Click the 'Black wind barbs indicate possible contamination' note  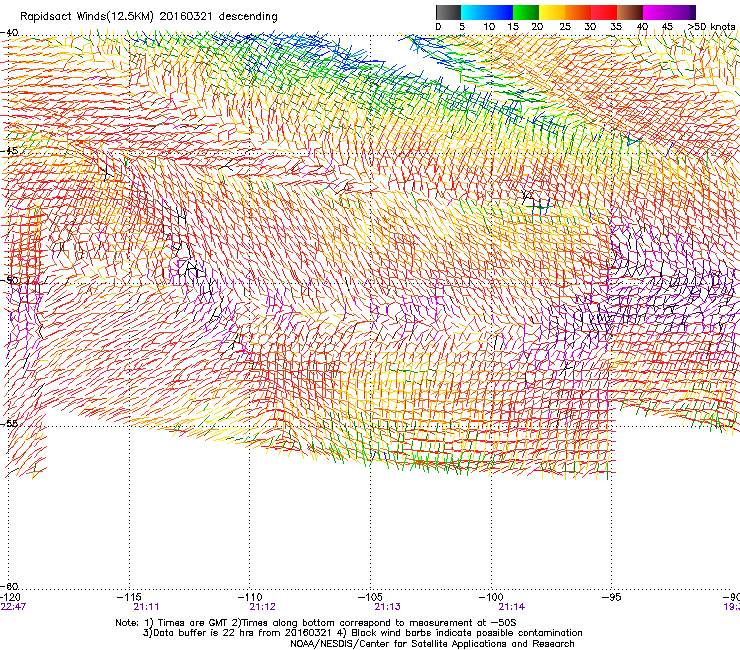tap(467, 633)
